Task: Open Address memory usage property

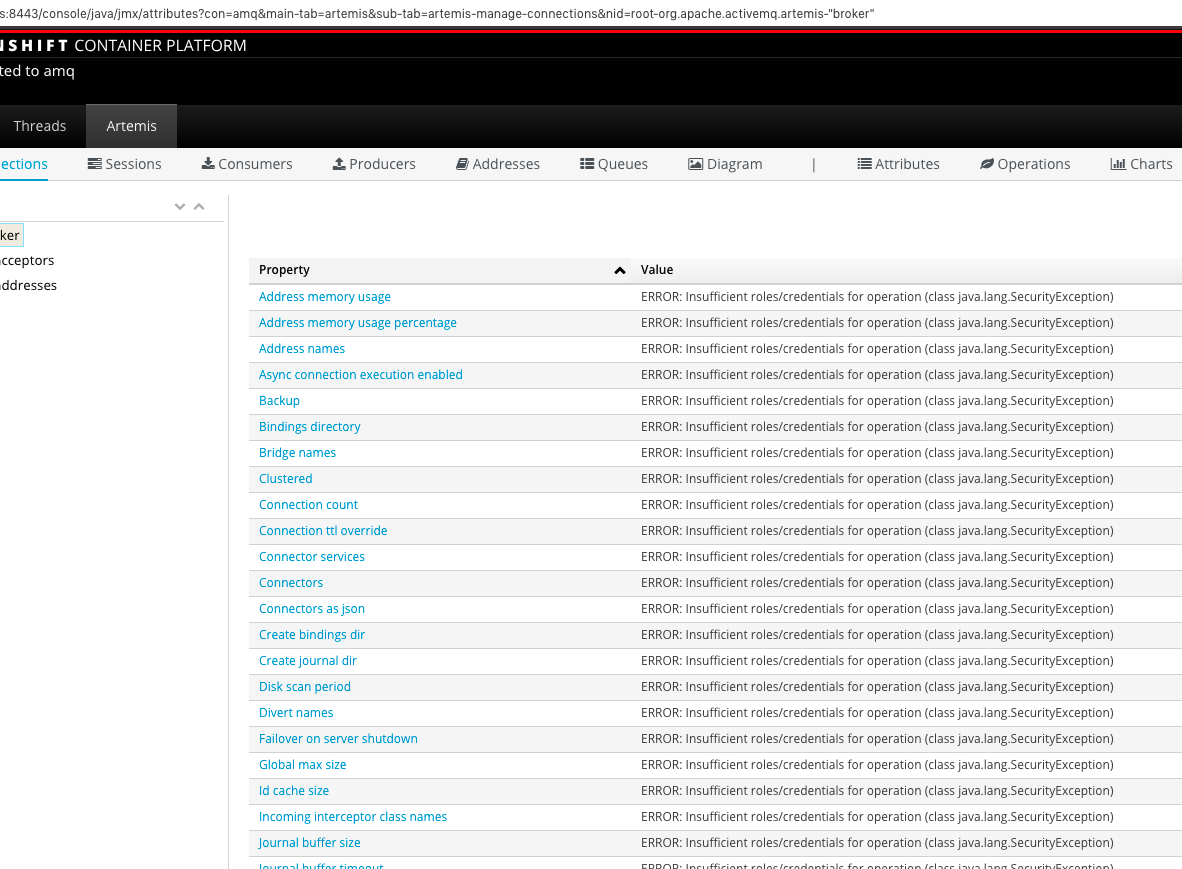Action: click(x=324, y=297)
